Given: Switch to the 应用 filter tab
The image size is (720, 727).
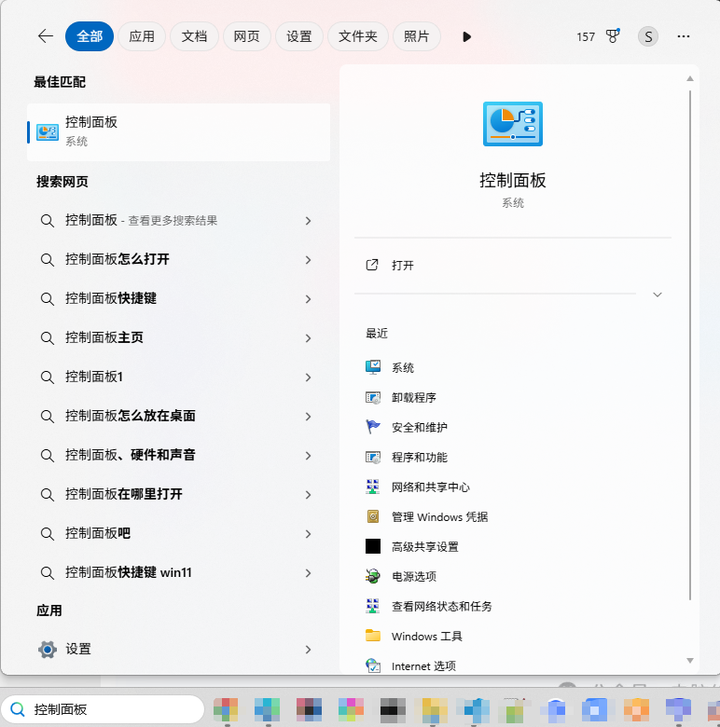Looking at the screenshot, I should [x=141, y=36].
